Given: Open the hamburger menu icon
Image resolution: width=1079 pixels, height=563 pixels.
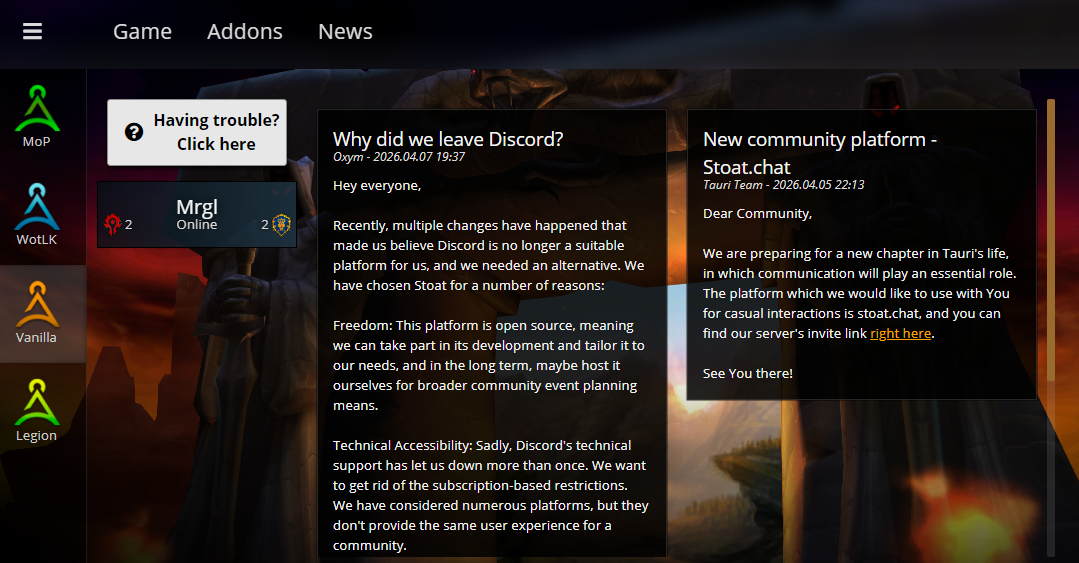Looking at the screenshot, I should click(32, 32).
